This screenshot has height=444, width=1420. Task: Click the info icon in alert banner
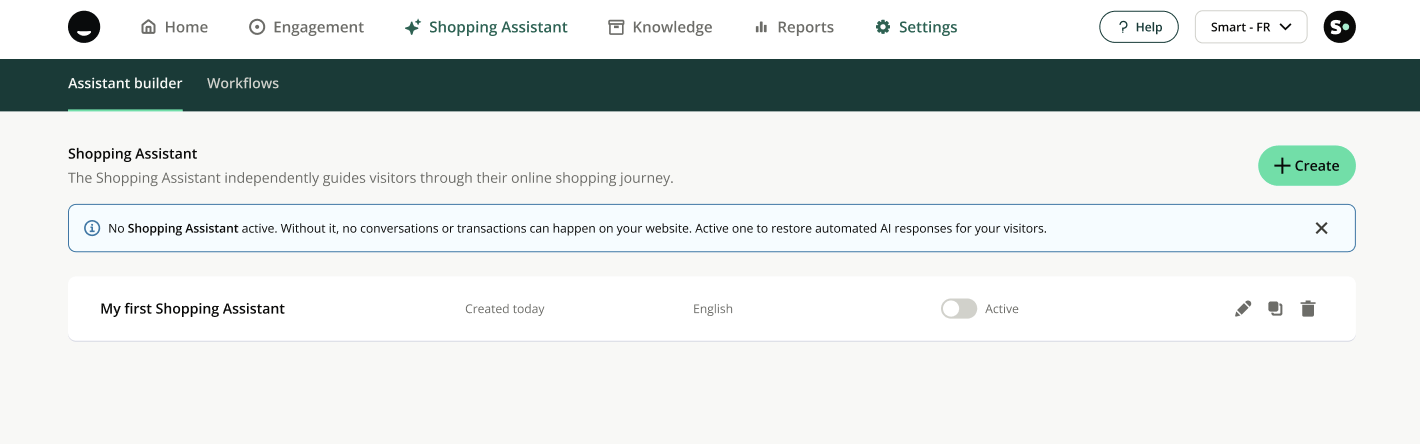[92, 228]
